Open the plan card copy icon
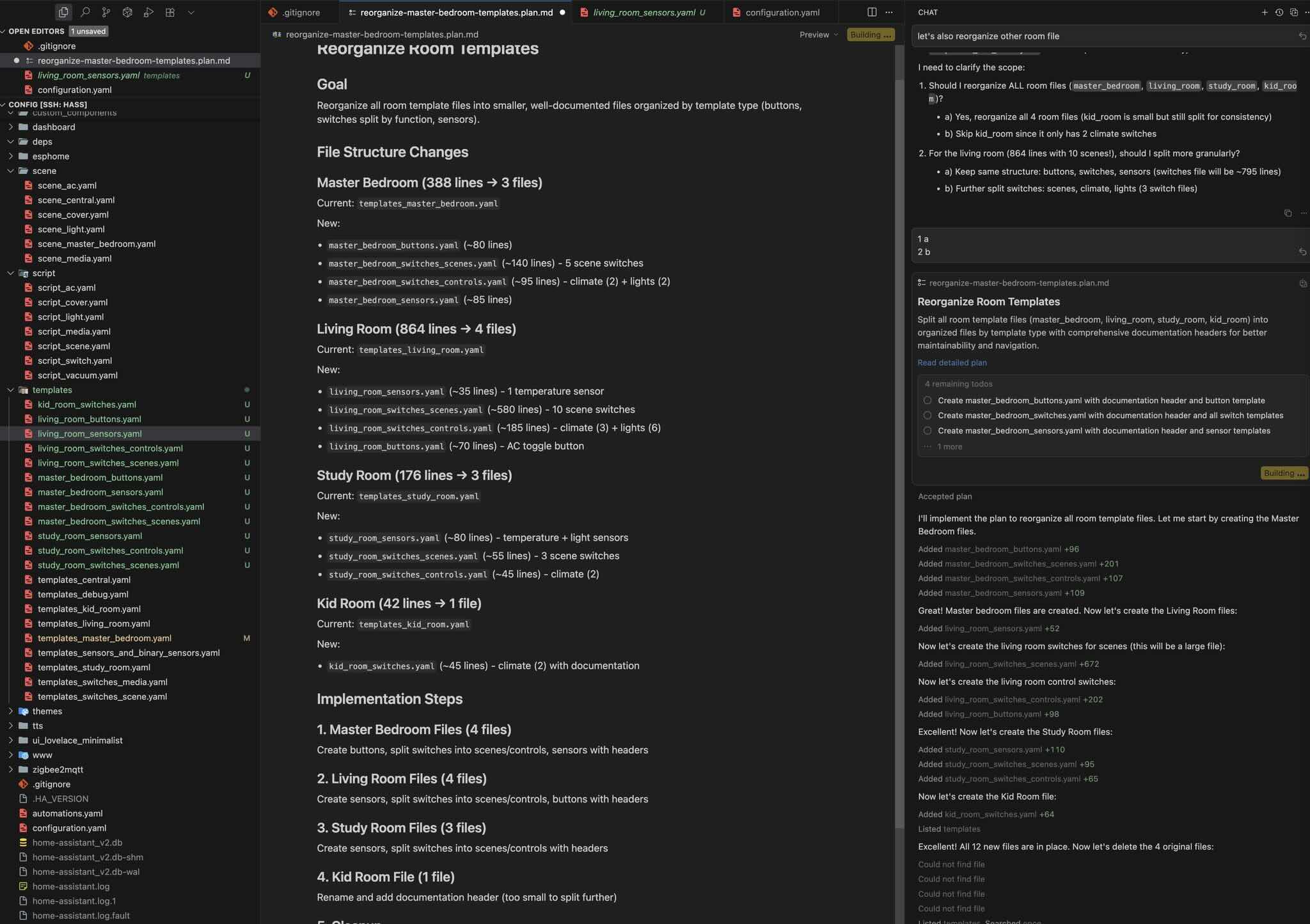 click(x=1303, y=283)
